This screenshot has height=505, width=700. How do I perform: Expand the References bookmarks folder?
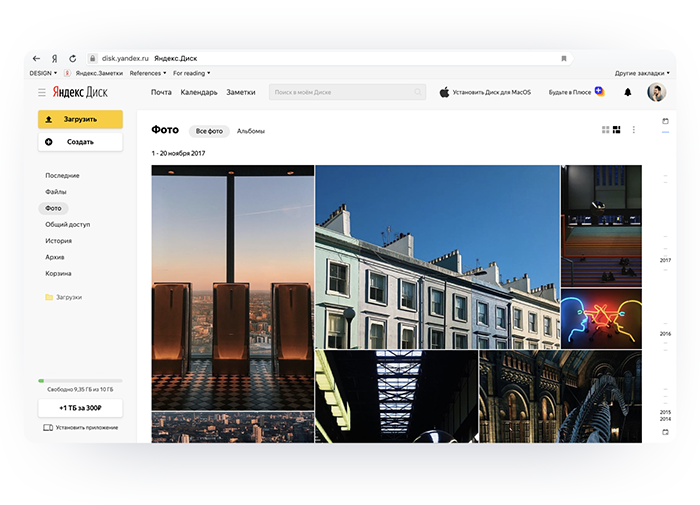point(148,73)
